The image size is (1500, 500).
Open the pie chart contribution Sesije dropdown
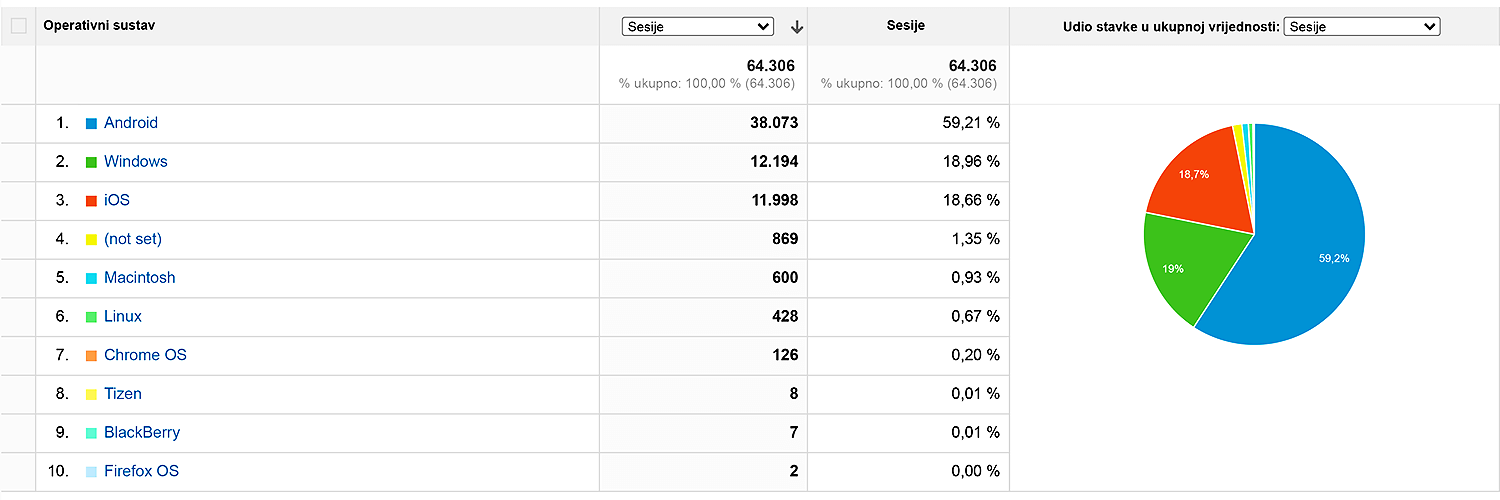pos(1361,27)
